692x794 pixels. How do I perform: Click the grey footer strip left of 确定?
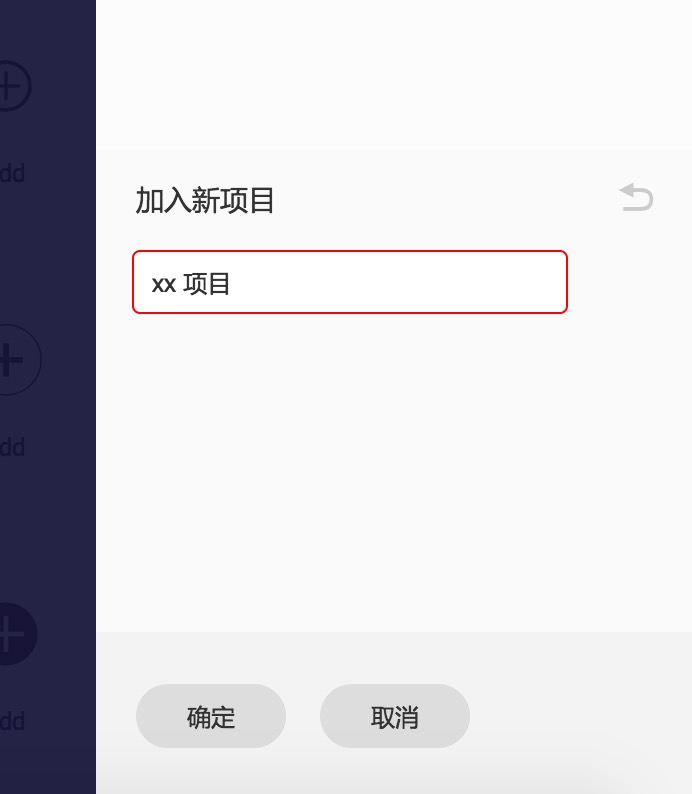tap(115, 716)
